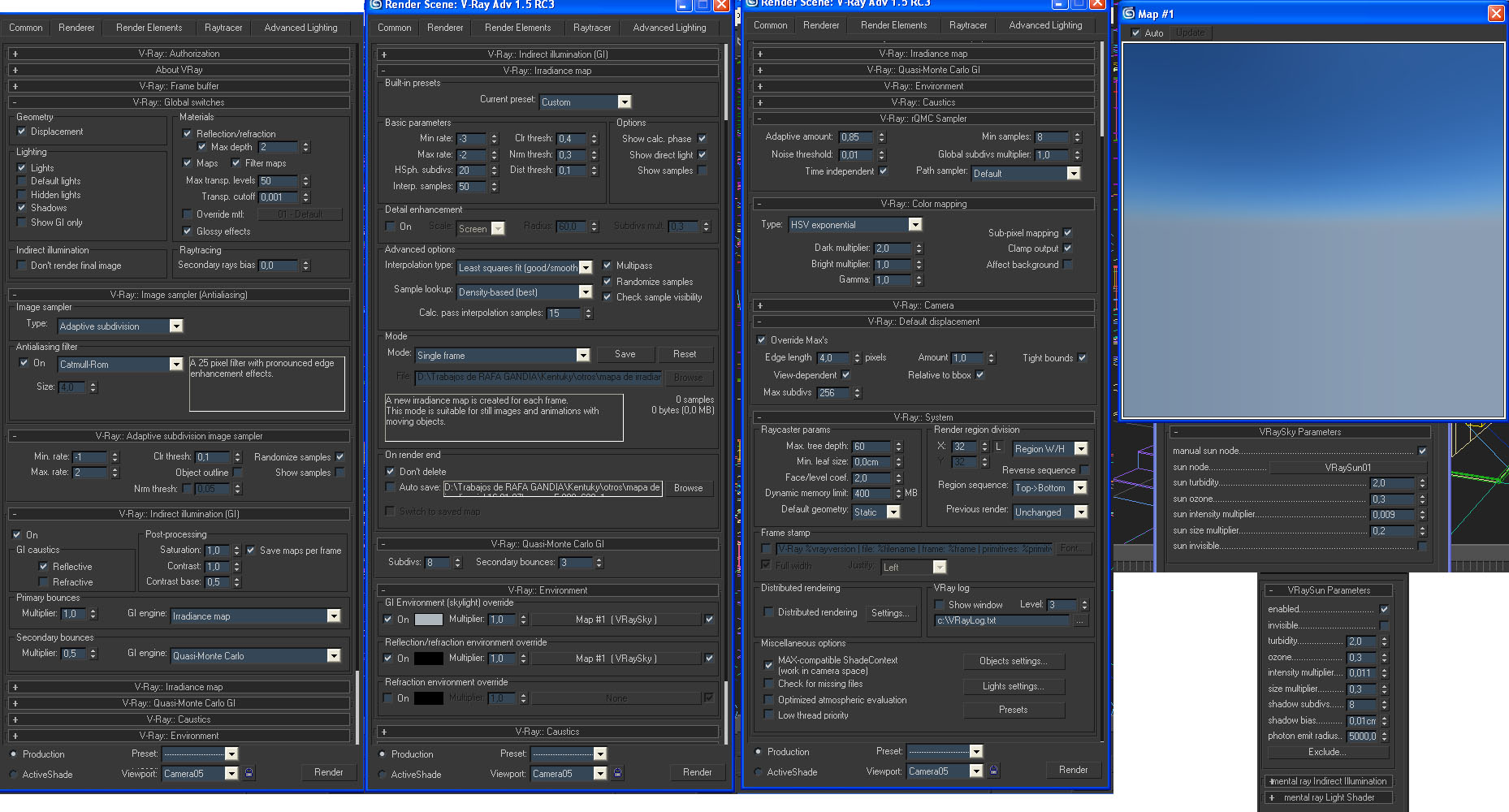Click the Adaptive amount value field
The width and height of the screenshot is (1509, 812).
[x=856, y=137]
